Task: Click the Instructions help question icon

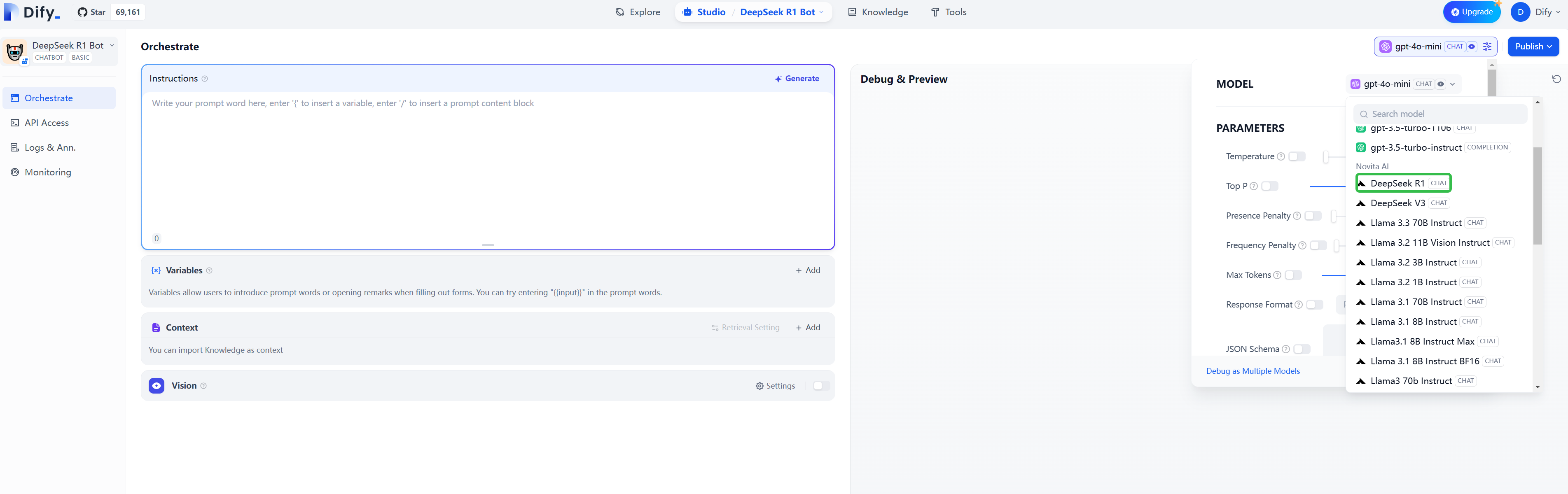Action: (x=205, y=79)
